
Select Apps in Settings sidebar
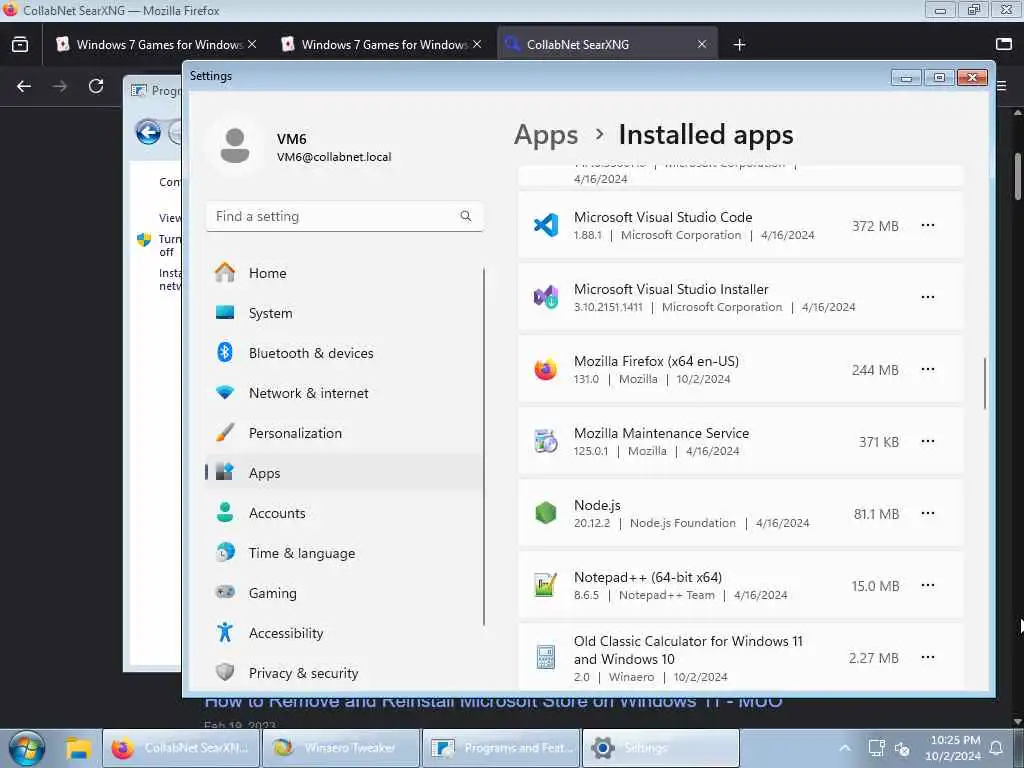tap(344, 473)
